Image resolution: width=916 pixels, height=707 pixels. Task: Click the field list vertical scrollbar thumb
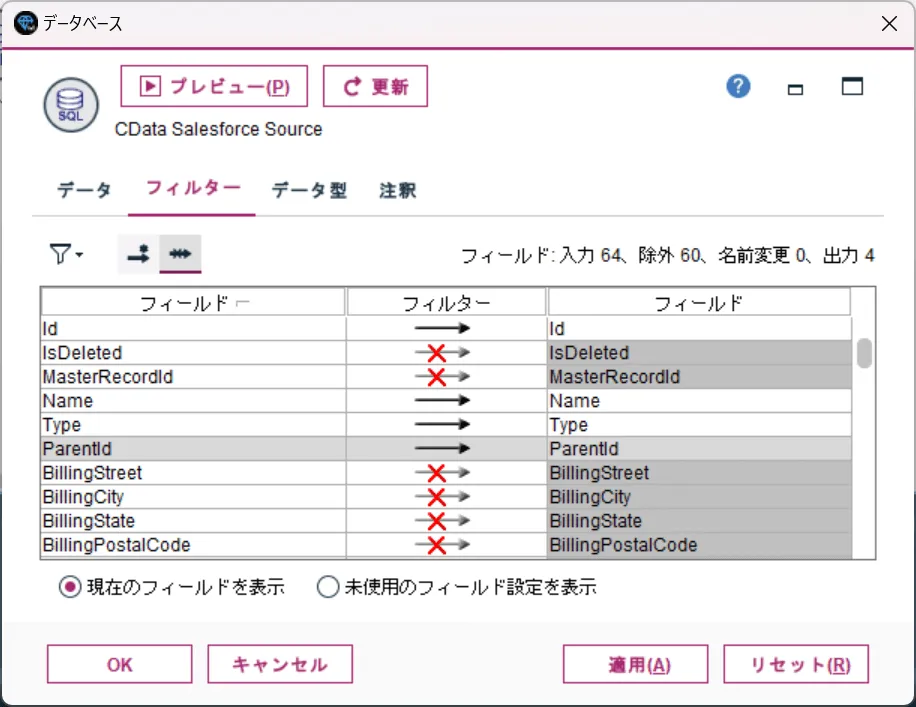pos(864,353)
